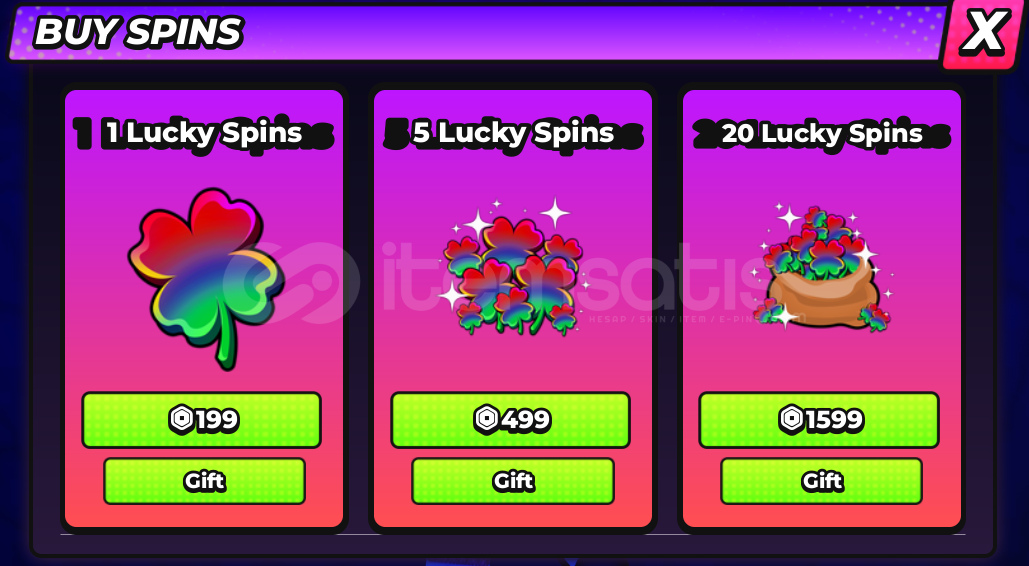Click the 1 Lucky Spins title
Viewport: 1029px width, 566px height.
coord(204,133)
